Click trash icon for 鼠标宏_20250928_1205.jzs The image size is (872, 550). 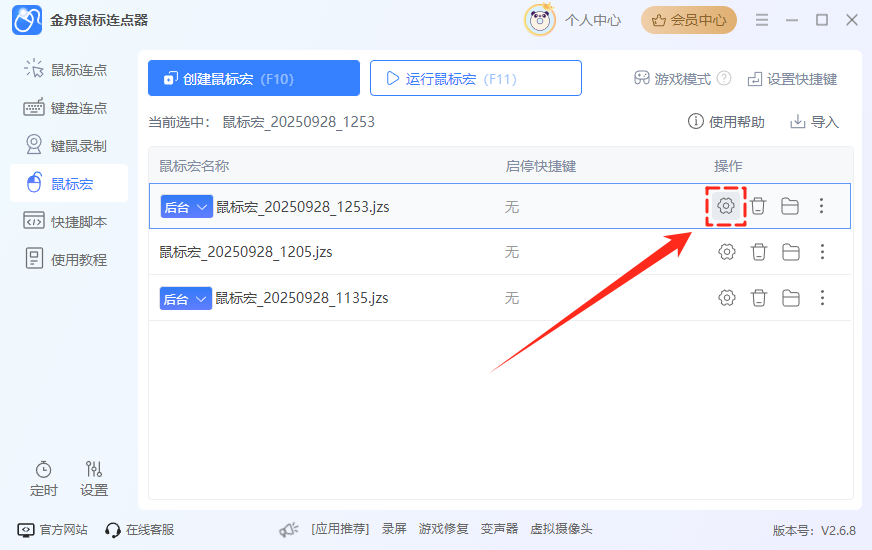click(759, 252)
